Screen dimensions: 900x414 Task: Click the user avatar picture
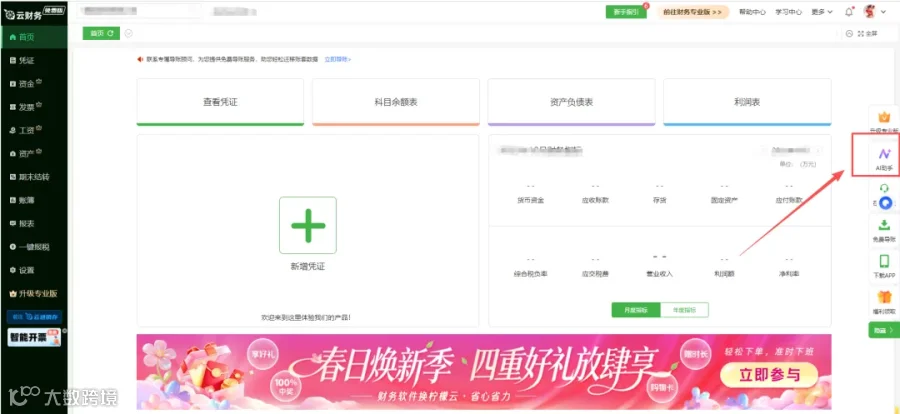pos(869,12)
